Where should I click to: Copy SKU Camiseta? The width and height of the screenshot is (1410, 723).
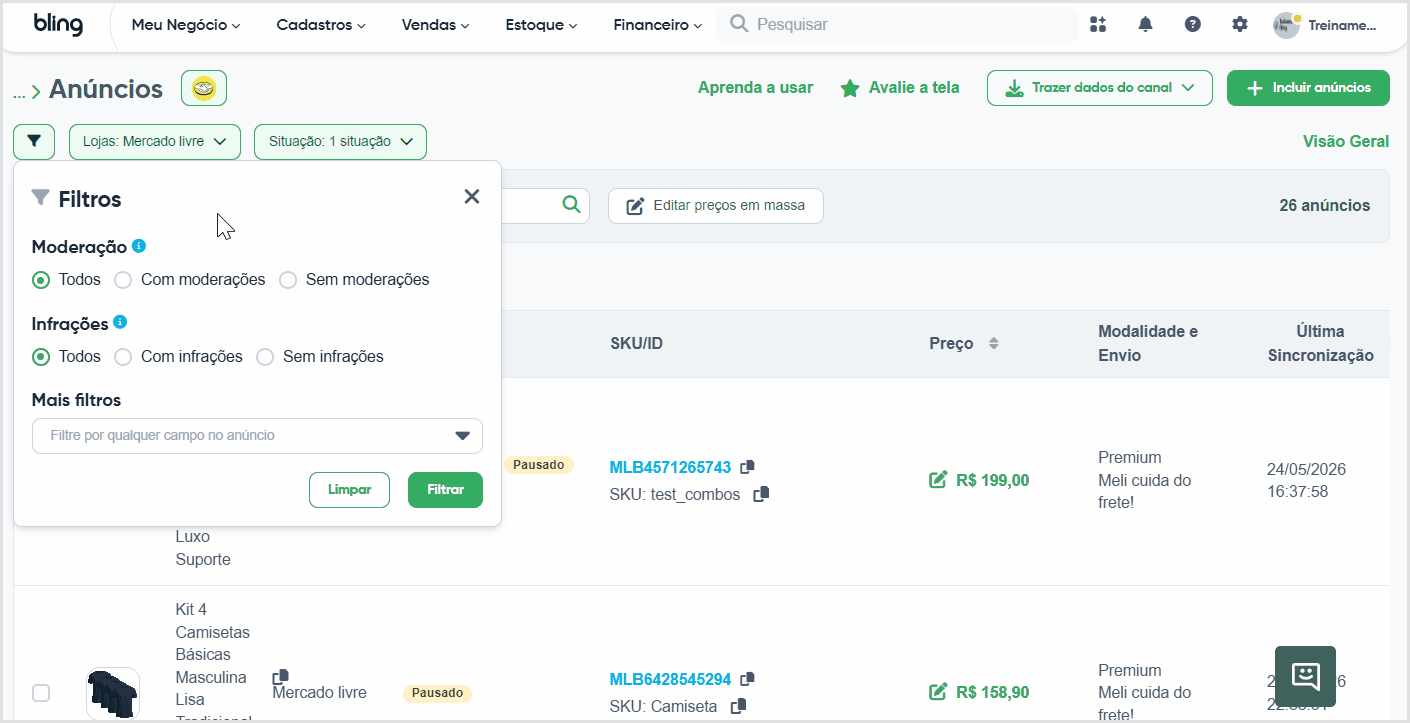click(738, 706)
